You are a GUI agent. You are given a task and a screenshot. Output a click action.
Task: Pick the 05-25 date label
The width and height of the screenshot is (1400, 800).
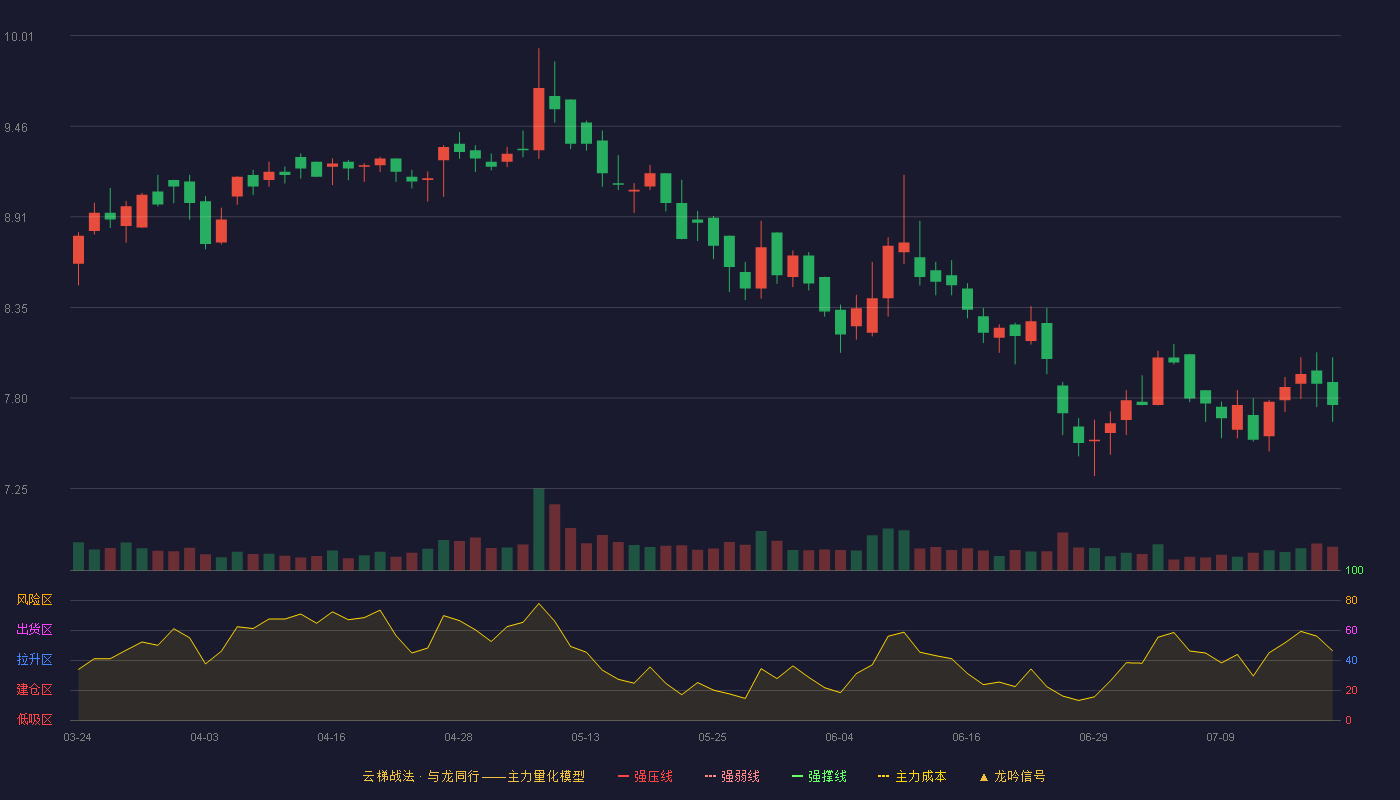712,737
